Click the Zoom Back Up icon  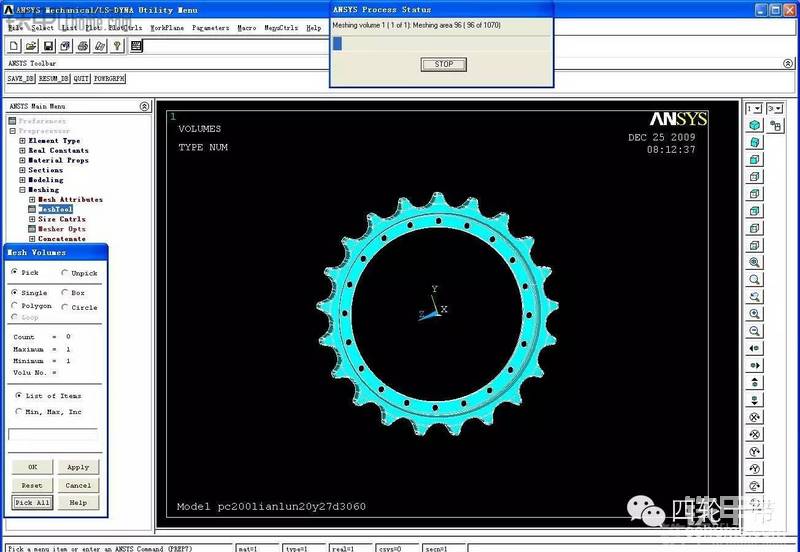tap(755, 297)
